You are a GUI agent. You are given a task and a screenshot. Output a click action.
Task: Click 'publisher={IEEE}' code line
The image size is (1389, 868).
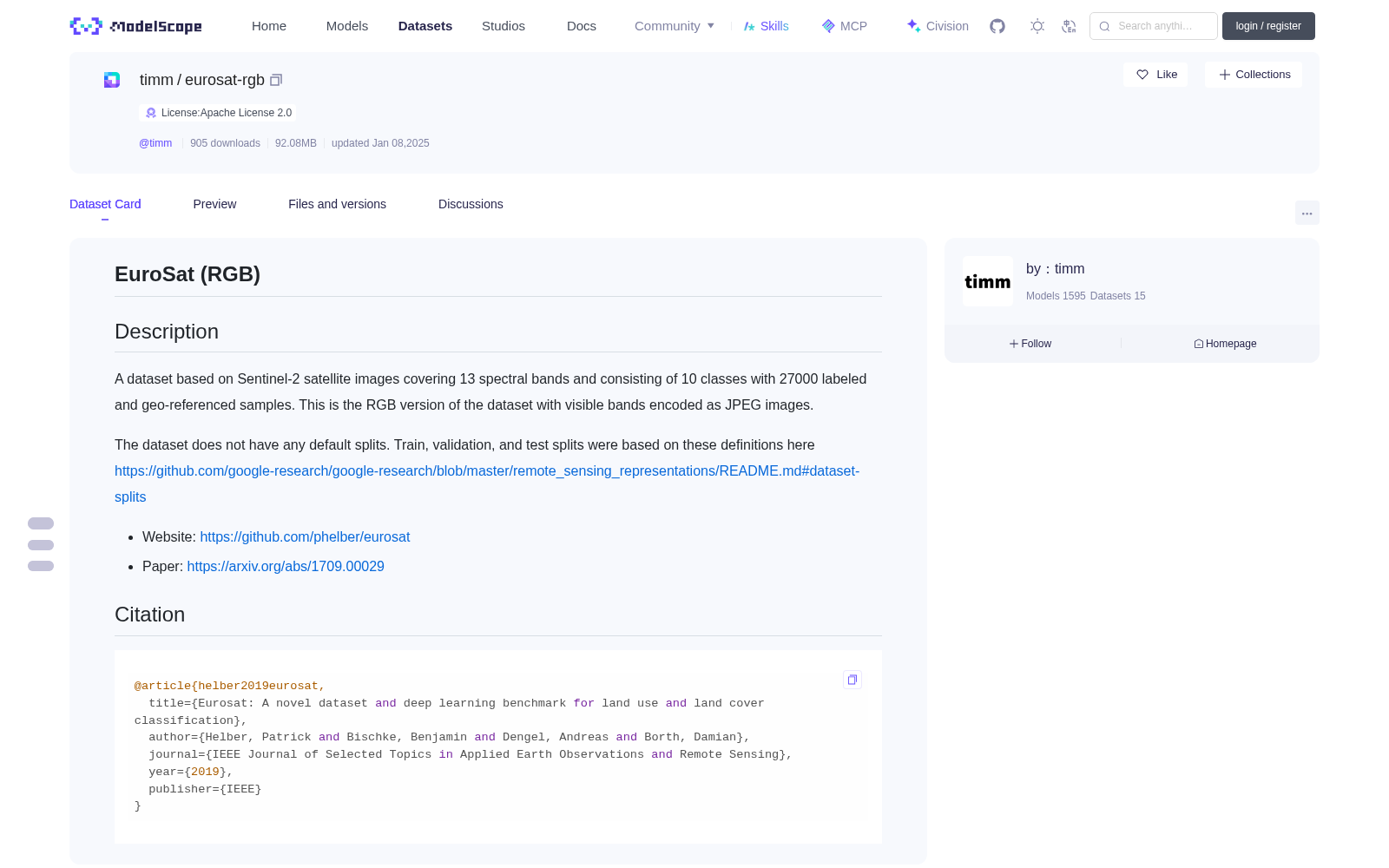click(x=205, y=789)
